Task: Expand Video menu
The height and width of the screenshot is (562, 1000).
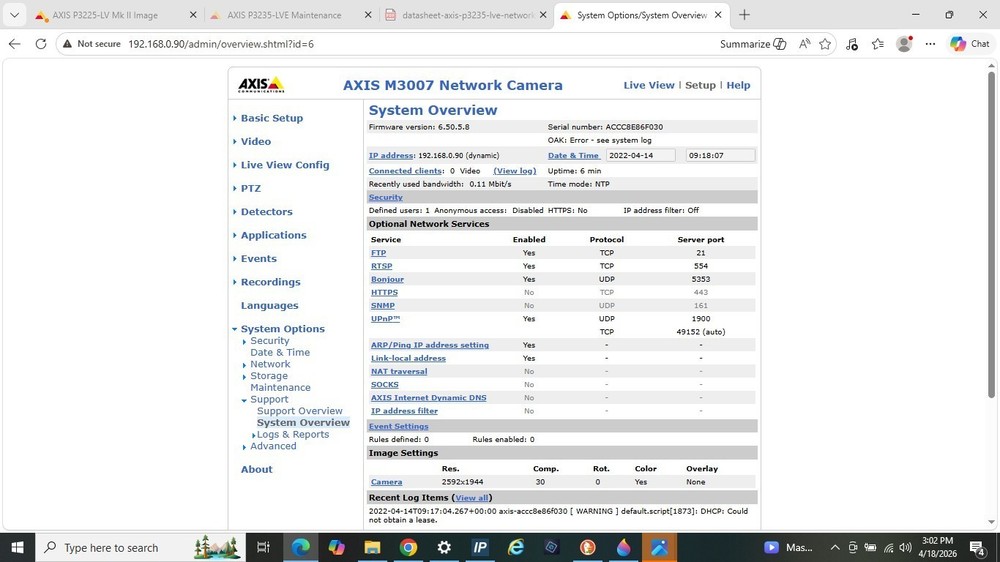Action: [x=256, y=142]
